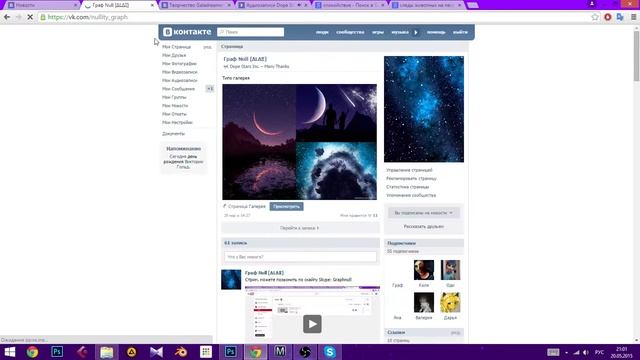Switch to the 'Творчество' browser tab
Image resolution: width=640 pixels, height=360 pixels.
tap(195, 5)
